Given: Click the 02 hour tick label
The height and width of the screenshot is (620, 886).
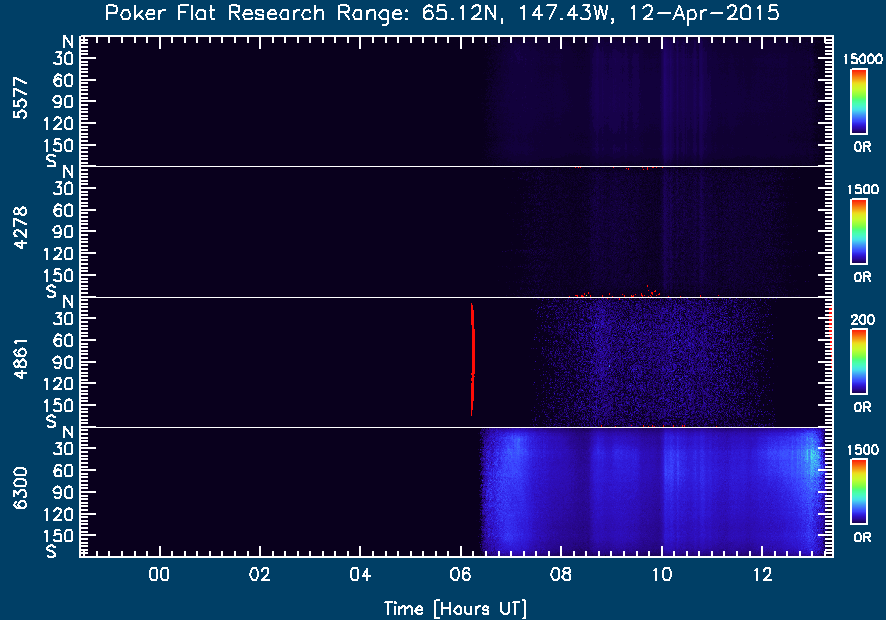Looking at the screenshot, I should [x=259, y=575].
